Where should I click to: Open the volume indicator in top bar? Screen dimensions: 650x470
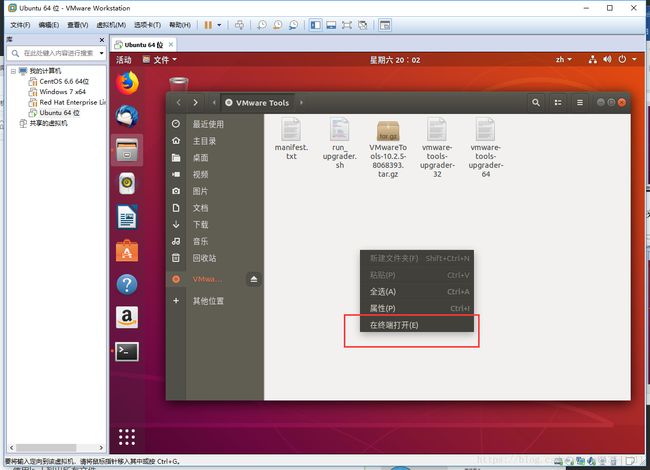607,60
